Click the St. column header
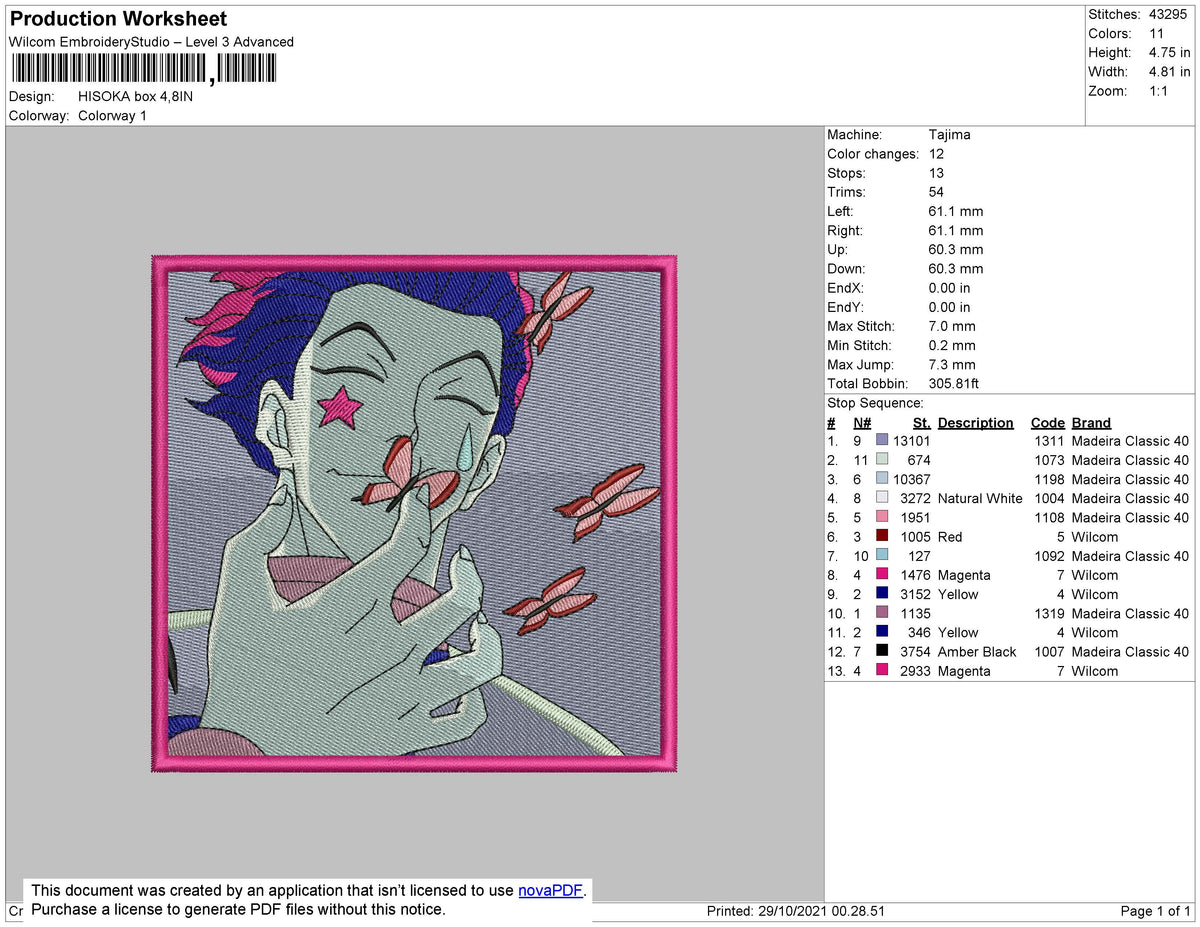 [921, 423]
